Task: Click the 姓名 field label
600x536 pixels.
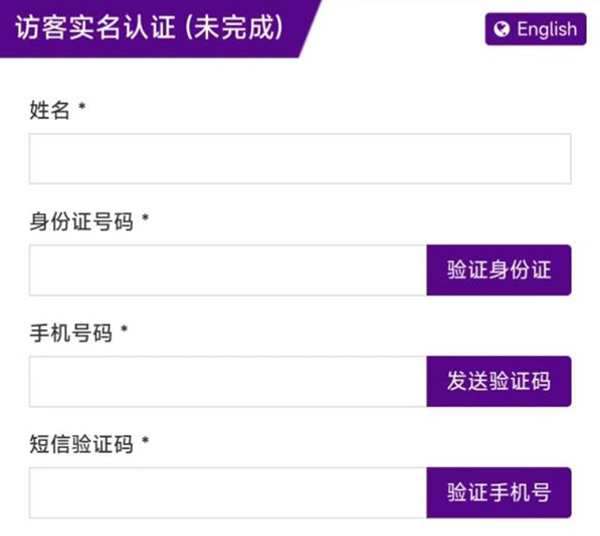Action: [x=50, y=111]
